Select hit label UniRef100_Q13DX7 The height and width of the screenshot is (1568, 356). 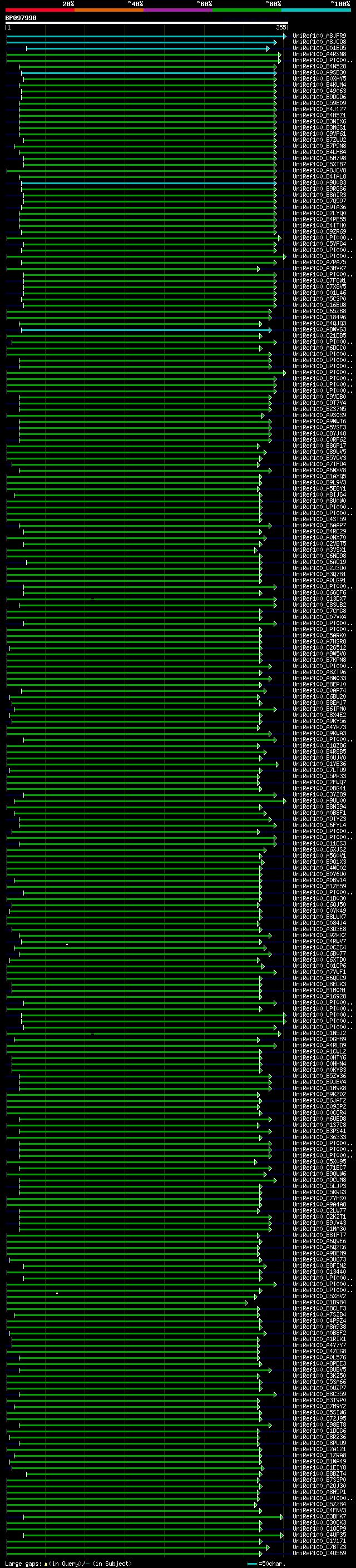coord(319,598)
